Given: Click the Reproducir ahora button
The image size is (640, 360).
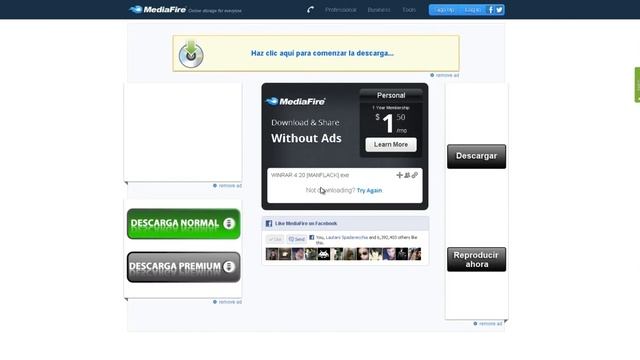Looking at the screenshot, I should point(476,260).
